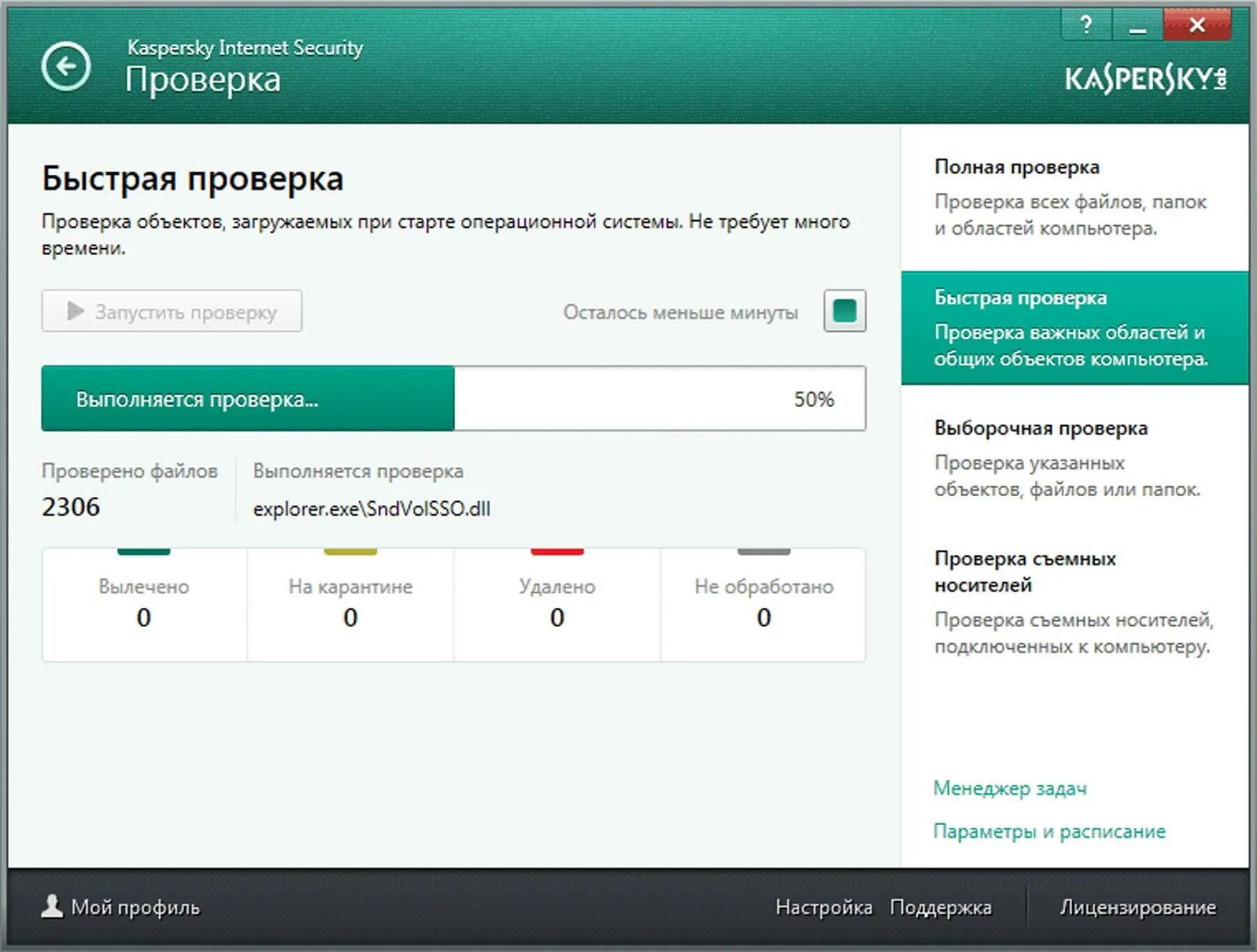The image size is (1257, 952).
Task: Open help via the question mark icon
Action: point(1085,25)
